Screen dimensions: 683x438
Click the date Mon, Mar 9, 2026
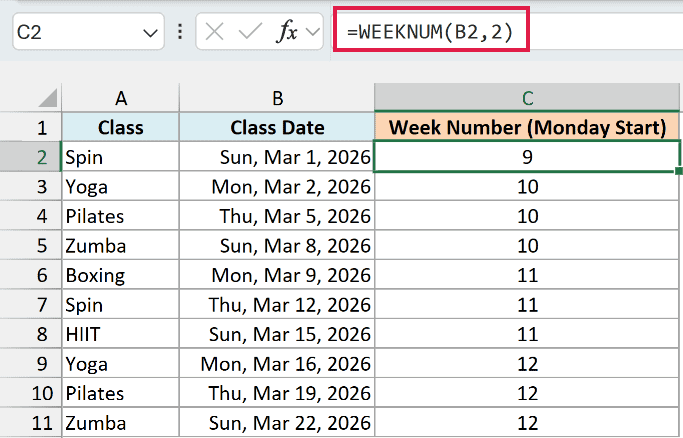pyautogui.click(x=277, y=275)
